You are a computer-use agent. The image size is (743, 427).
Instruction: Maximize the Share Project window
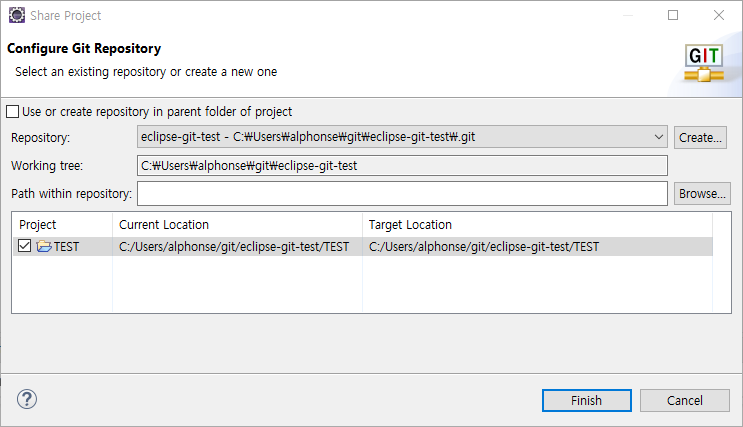pyautogui.click(x=673, y=15)
